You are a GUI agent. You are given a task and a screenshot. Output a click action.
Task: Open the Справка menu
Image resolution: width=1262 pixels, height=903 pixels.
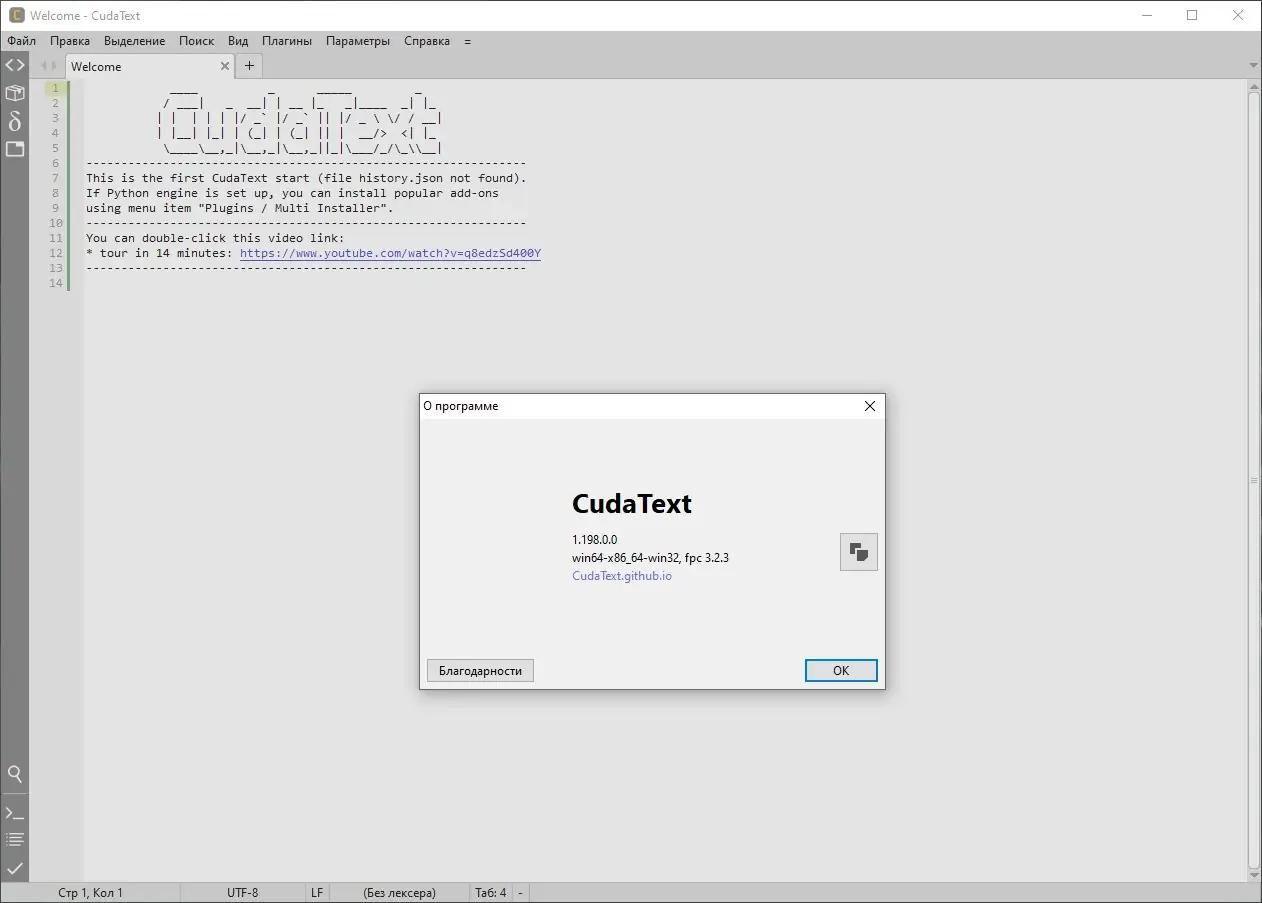pos(427,41)
